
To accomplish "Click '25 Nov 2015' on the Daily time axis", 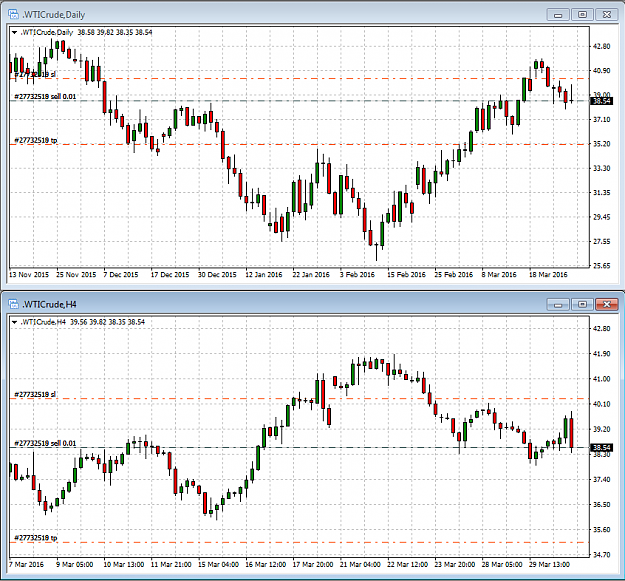I will tap(76, 275).
